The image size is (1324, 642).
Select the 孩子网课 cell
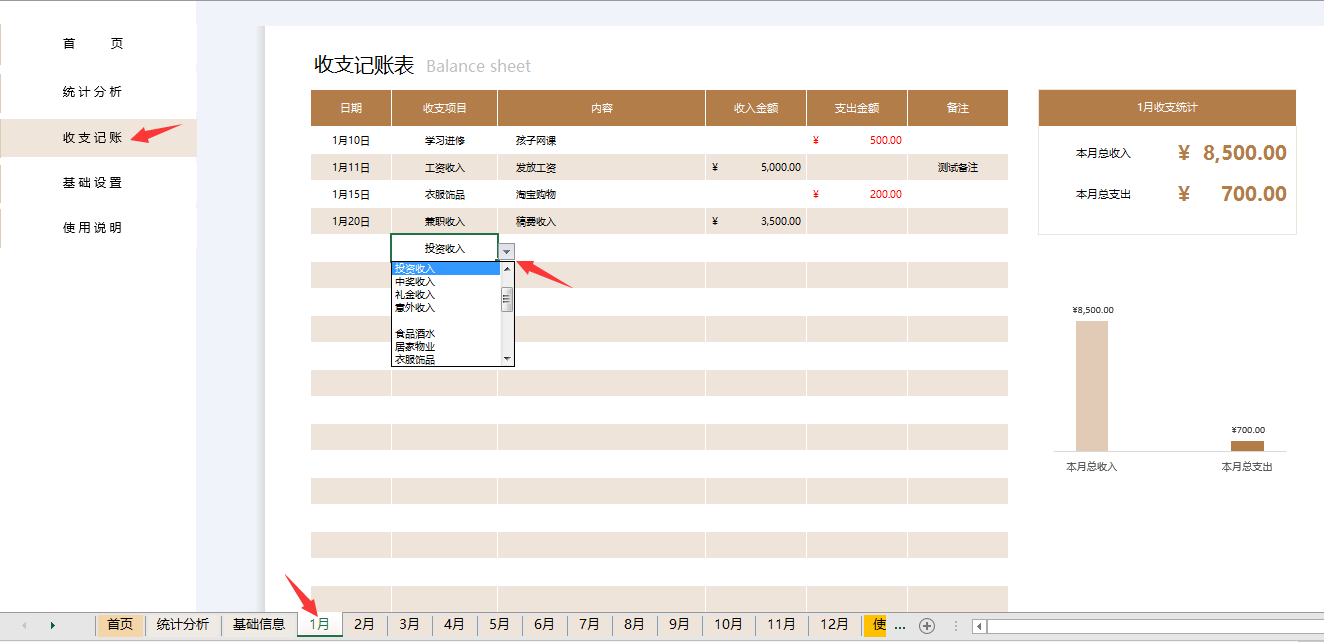pyautogui.click(x=602, y=141)
